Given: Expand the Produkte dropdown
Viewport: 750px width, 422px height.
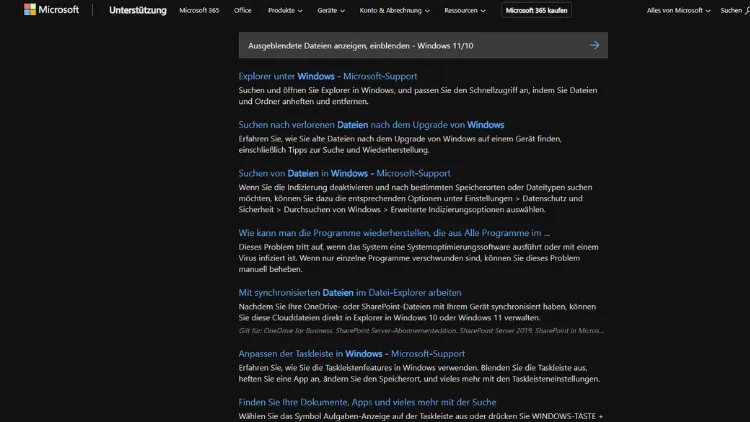Looking at the screenshot, I should tap(285, 10).
